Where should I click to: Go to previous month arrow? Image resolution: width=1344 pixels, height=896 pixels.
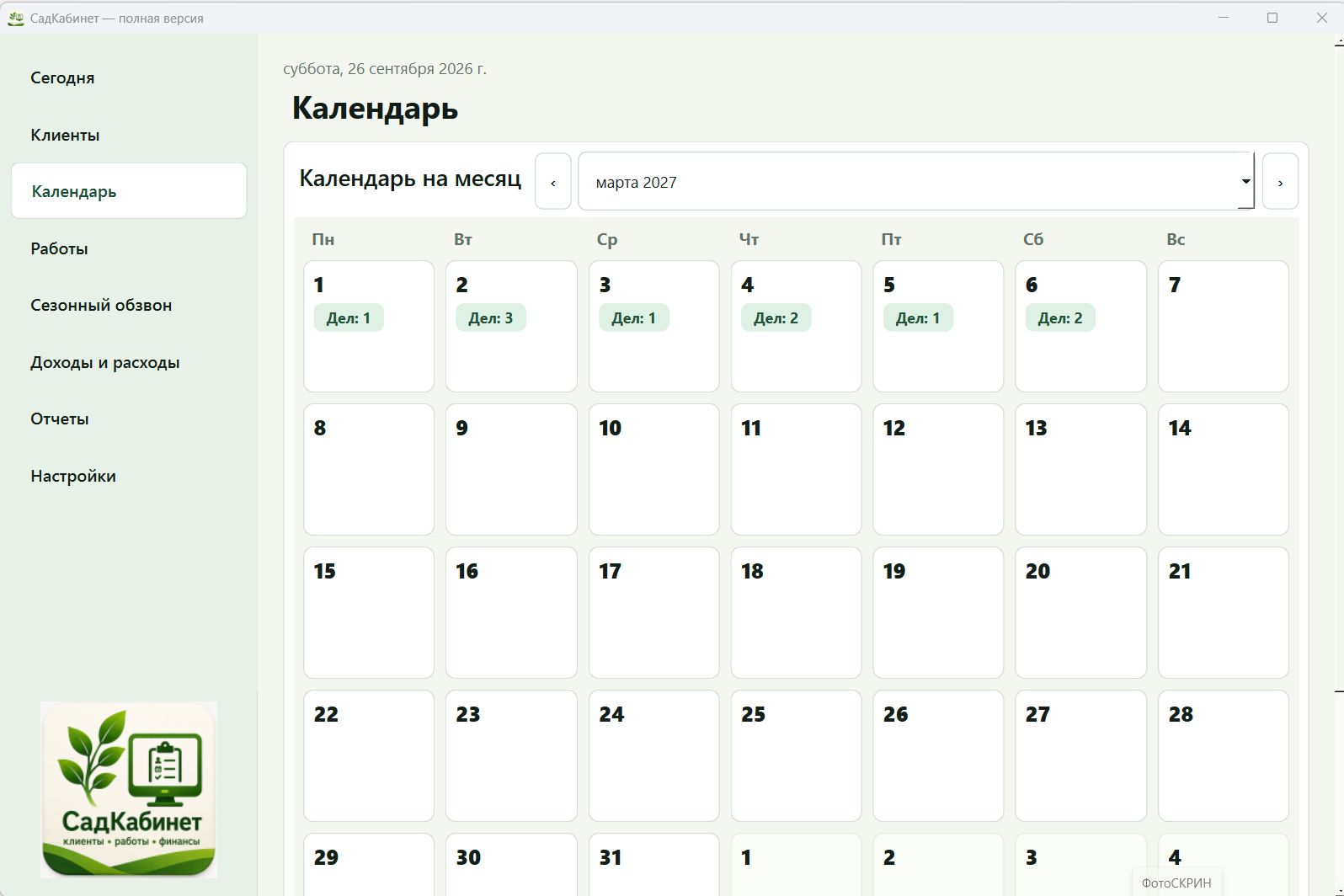[x=553, y=182]
